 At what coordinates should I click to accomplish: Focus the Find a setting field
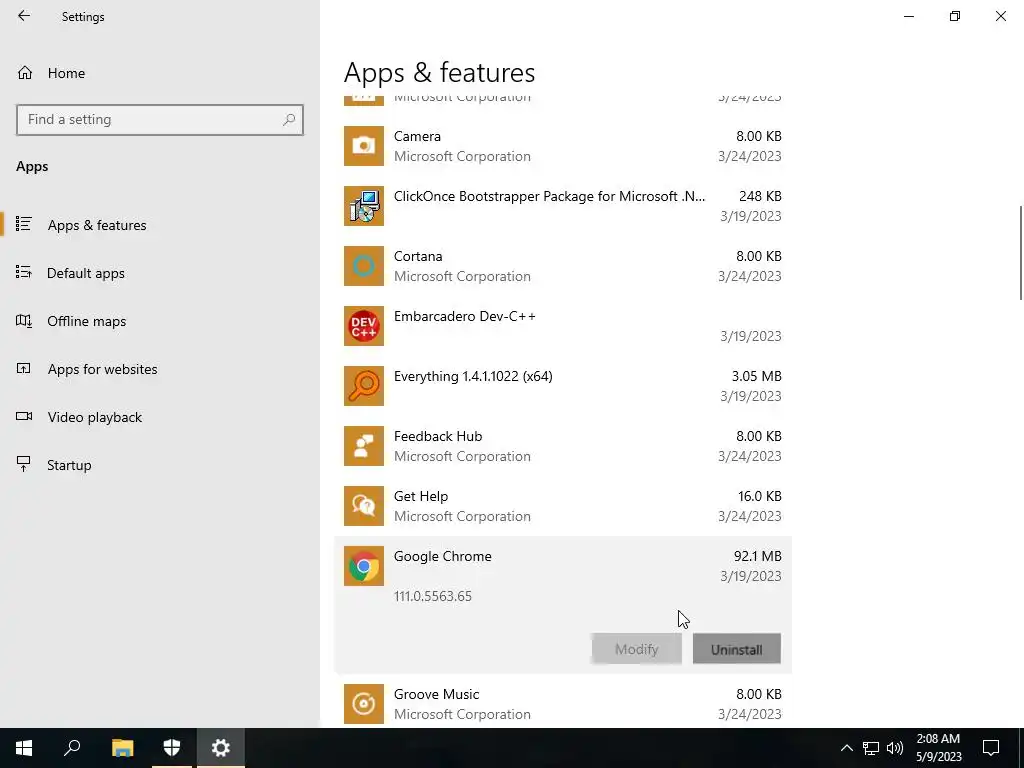pyautogui.click(x=160, y=120)
